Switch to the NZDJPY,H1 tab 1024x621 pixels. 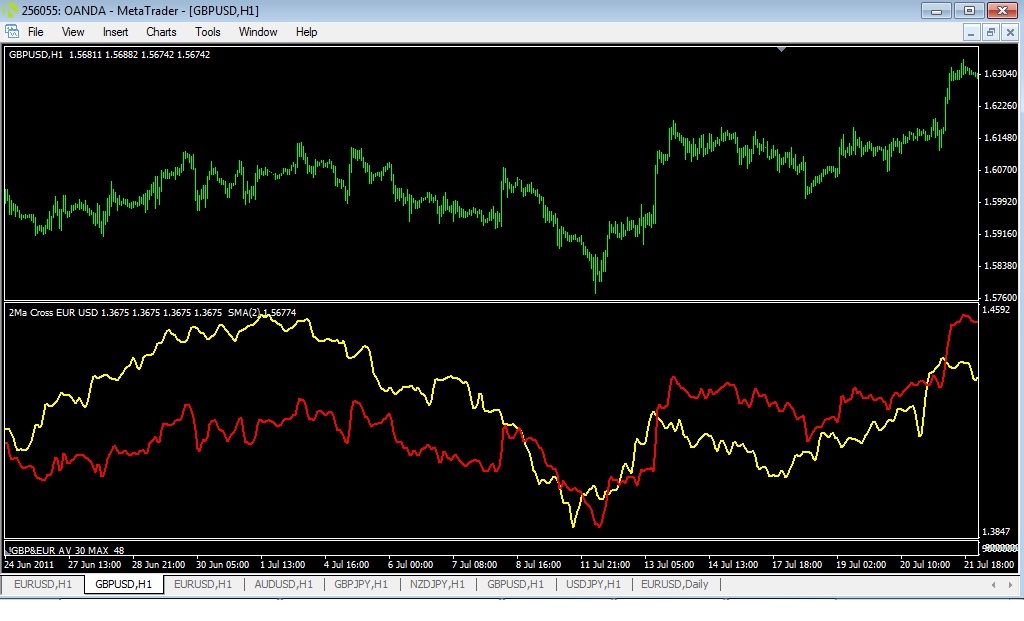tap(438, 584)
